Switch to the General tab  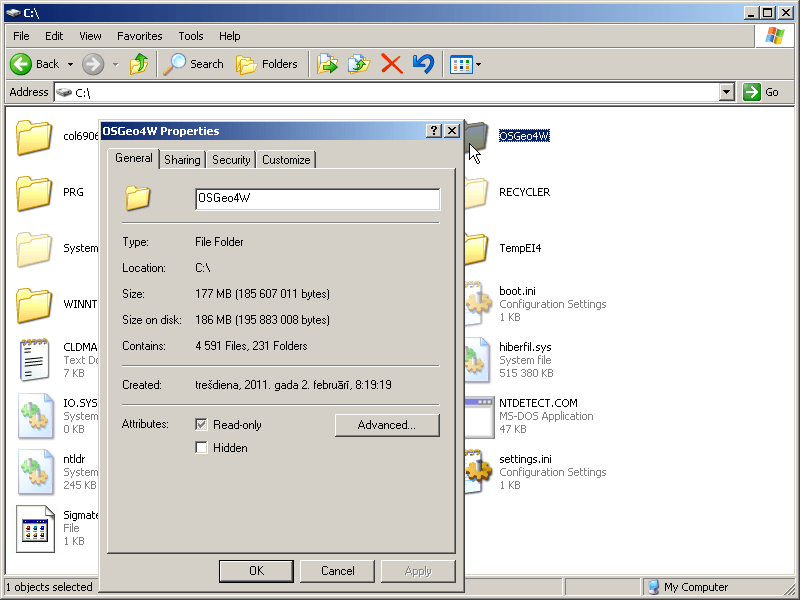coord(134,158)
